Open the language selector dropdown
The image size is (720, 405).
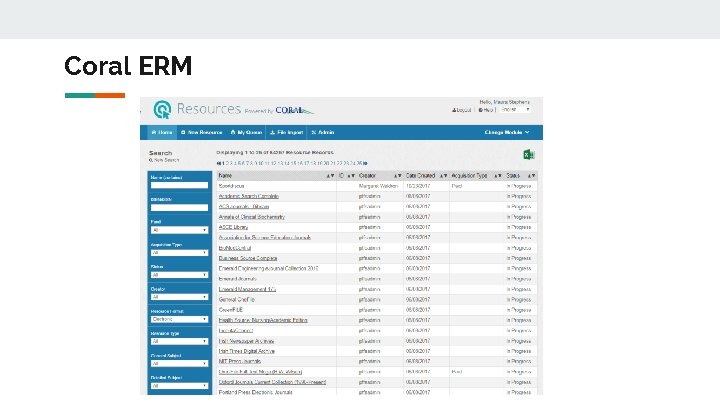[515, 110]
